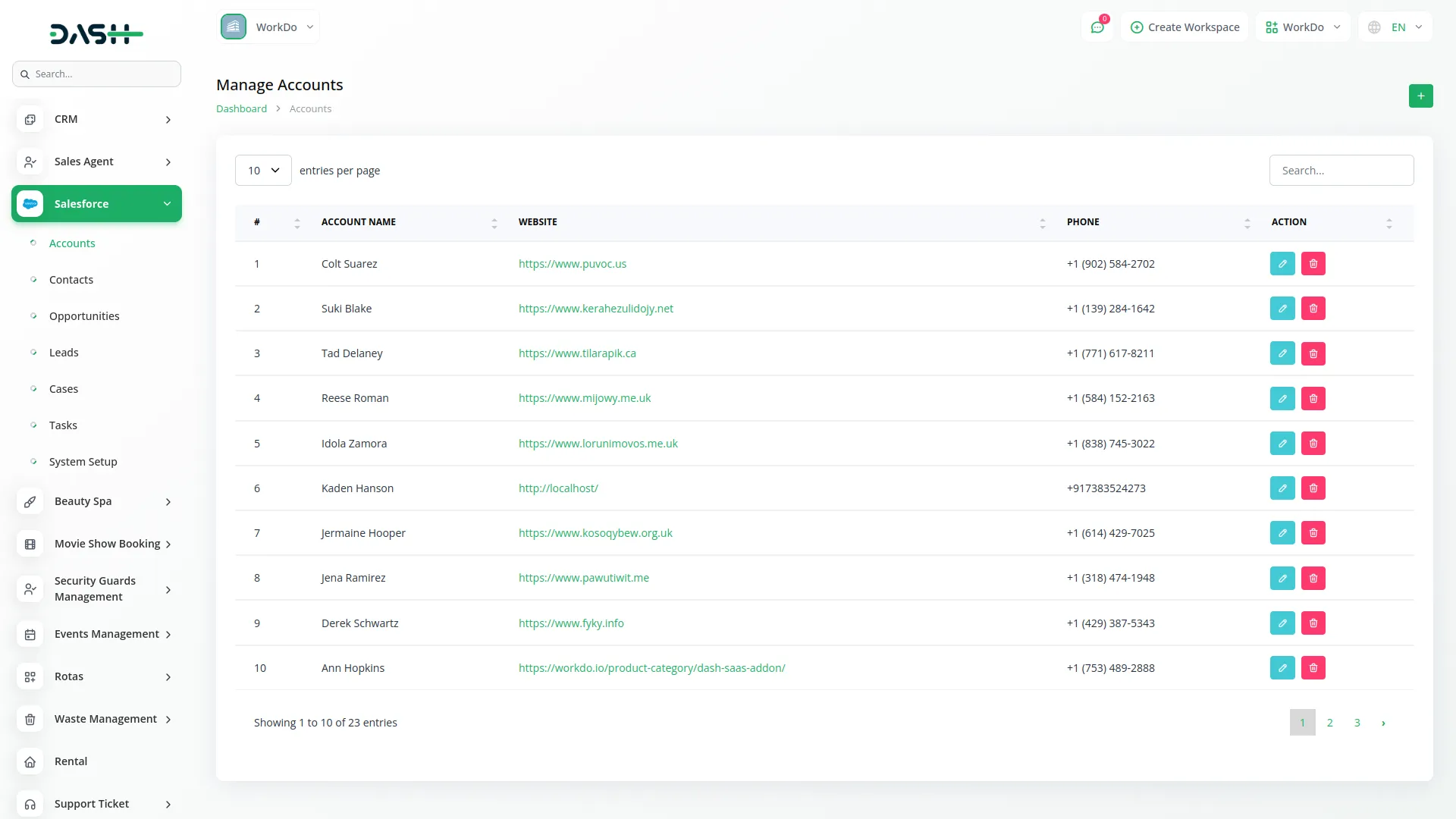This screenshot has height=819, width=1456.
Task: Click the Events Management calendar icon
Action: tap(30, 634)
